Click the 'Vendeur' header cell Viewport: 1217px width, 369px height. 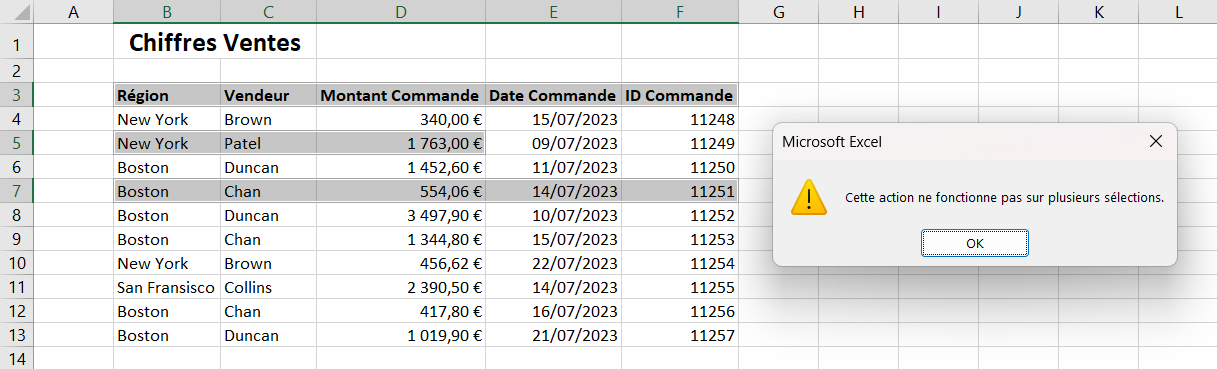tap(269, 95)
